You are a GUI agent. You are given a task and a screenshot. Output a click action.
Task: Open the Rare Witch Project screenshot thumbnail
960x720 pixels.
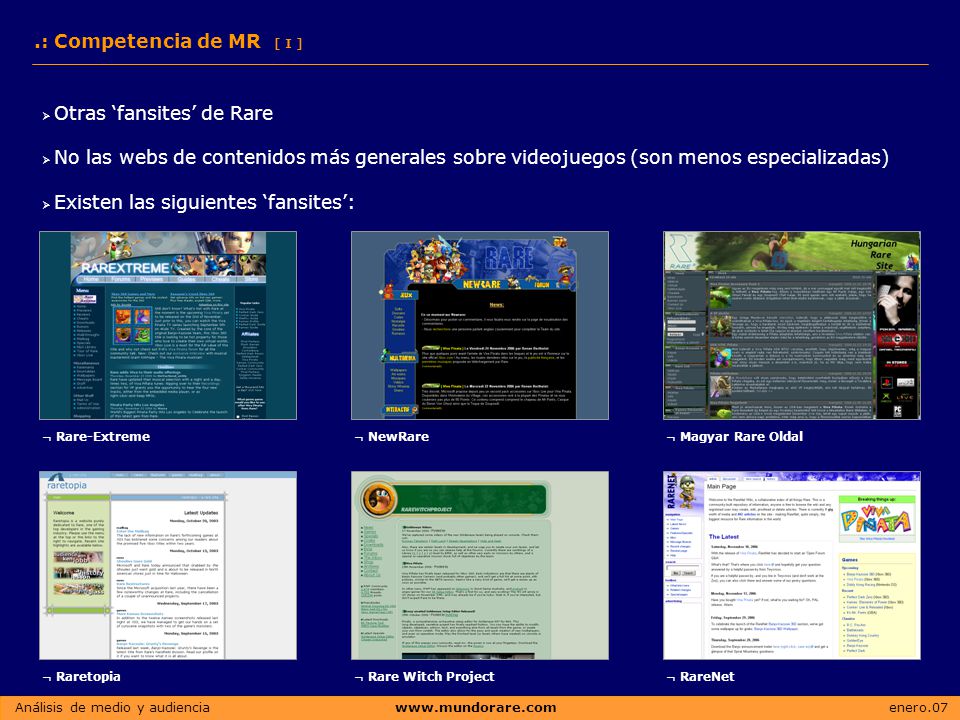[480, 565]
